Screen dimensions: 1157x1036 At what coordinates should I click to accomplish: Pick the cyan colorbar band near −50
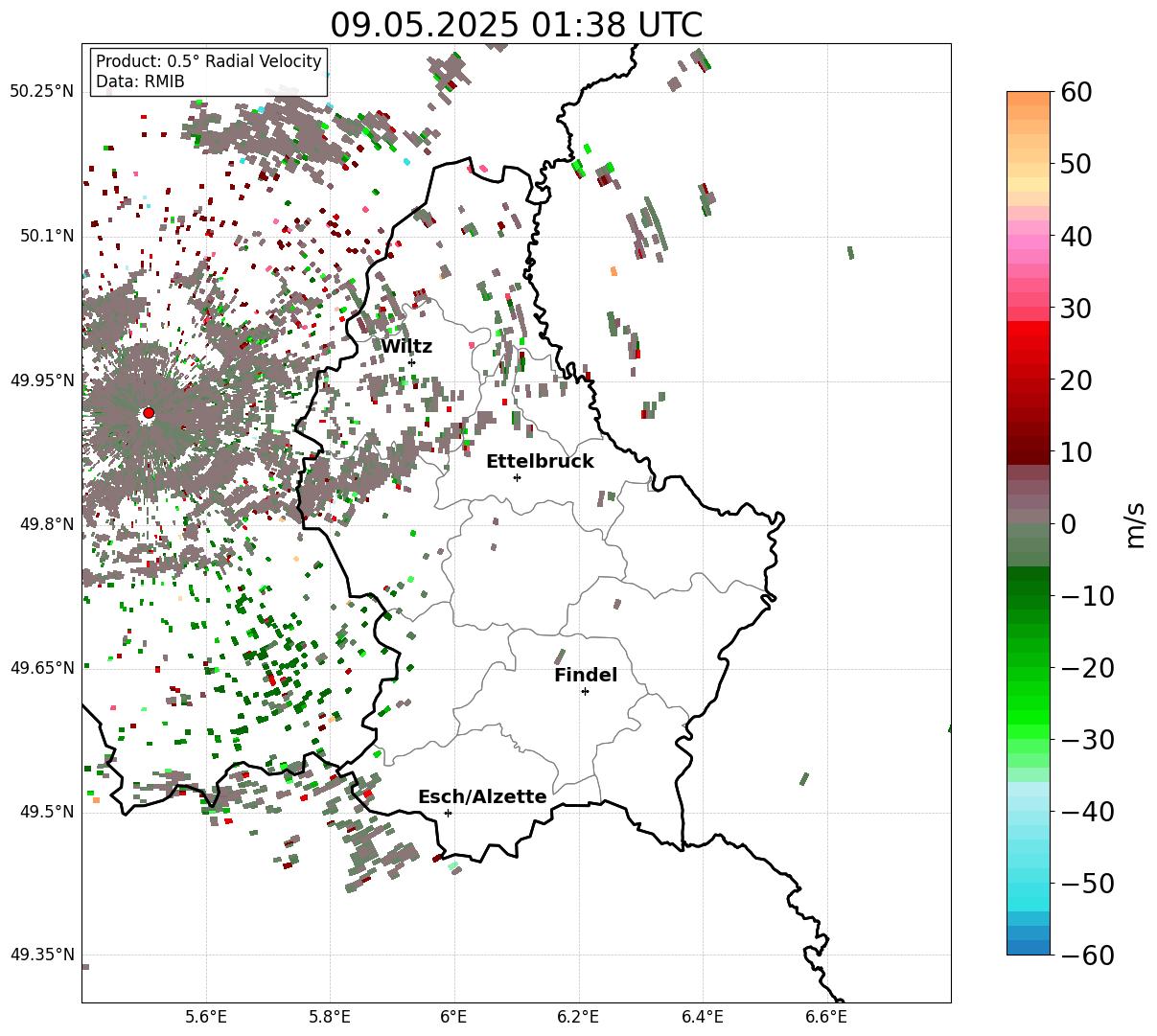(1029, 889)
